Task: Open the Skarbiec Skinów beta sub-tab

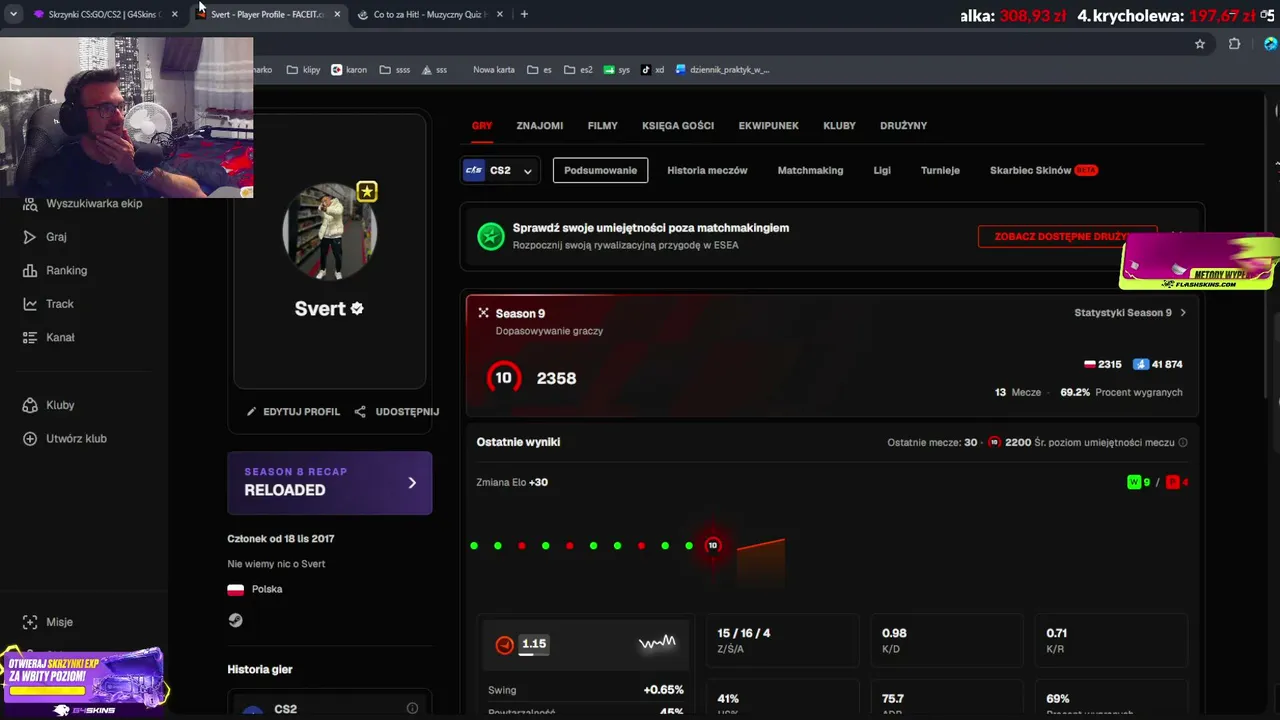Action: [1044, 171]
